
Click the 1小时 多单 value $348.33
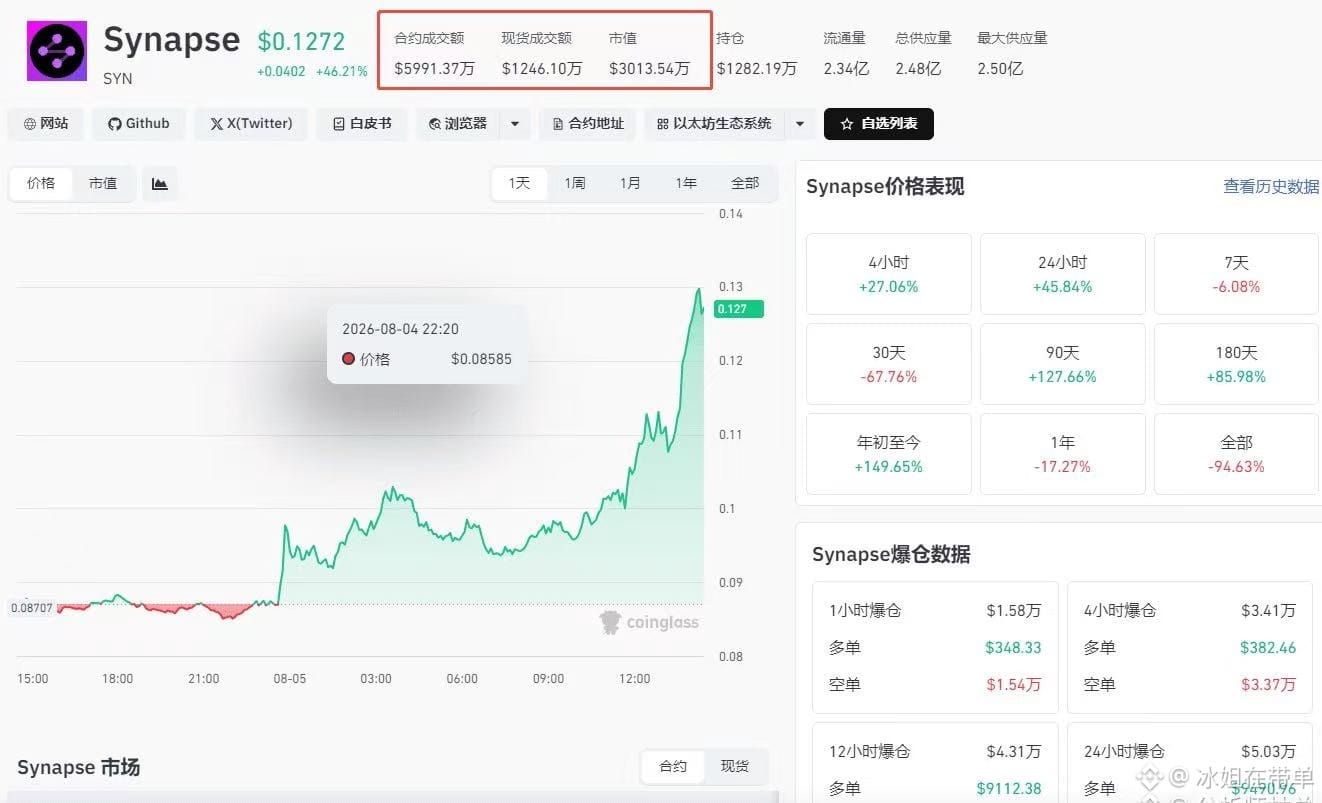[1013, 647]
